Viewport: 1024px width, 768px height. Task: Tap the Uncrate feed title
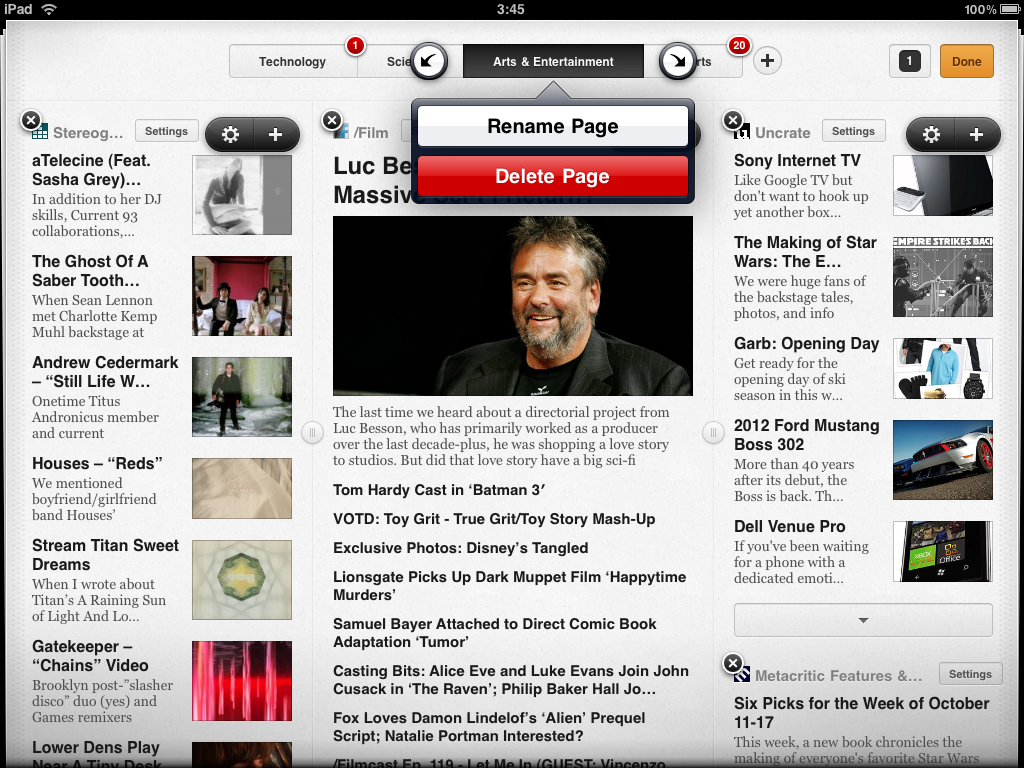click(x=782, y=133)
